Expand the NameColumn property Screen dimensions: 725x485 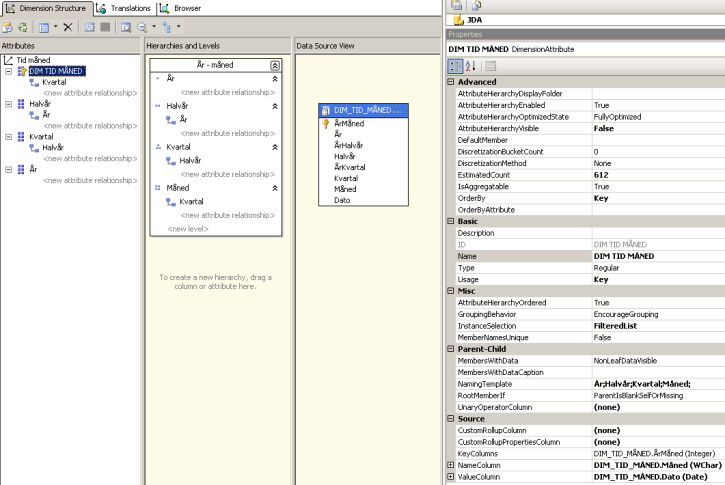[x=451, y=465]
